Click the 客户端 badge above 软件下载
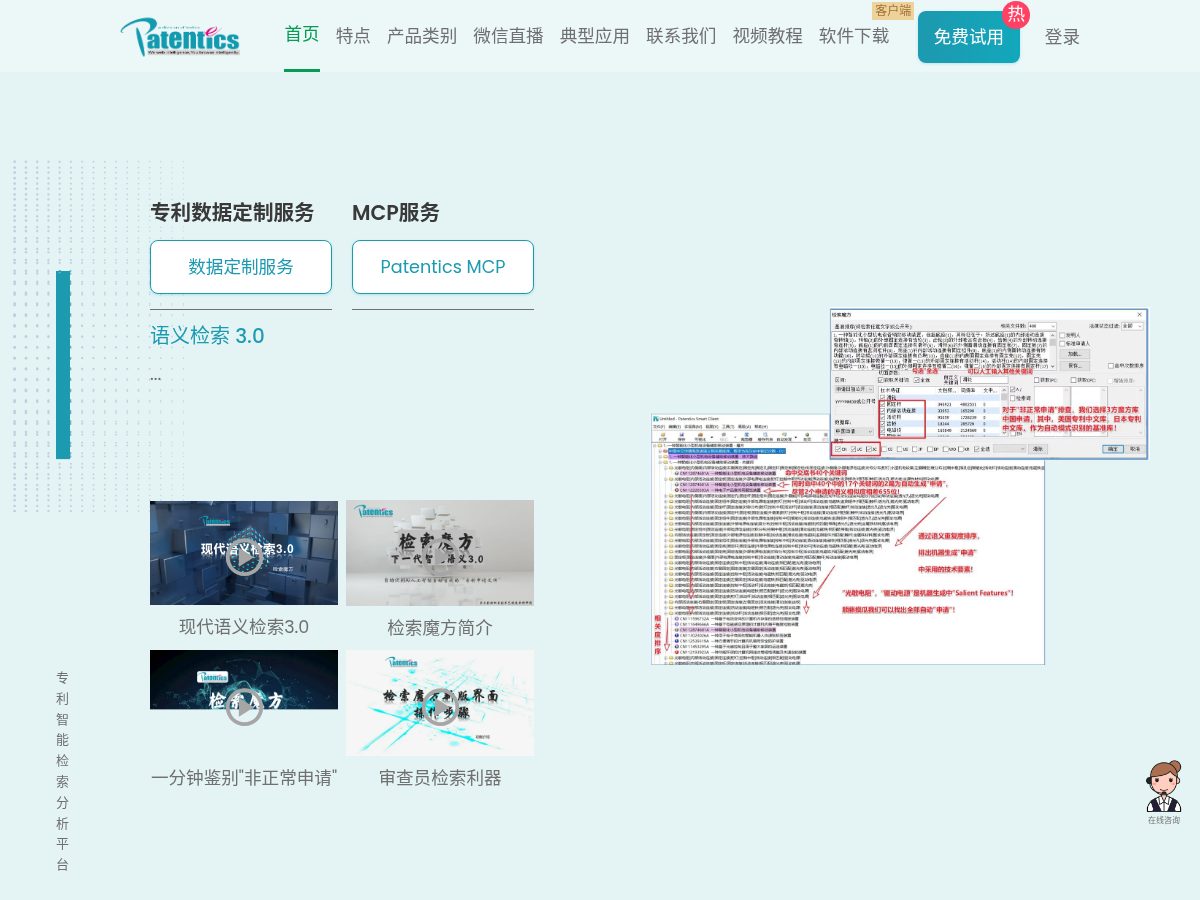1200x900 pixels. pos(893,10)
